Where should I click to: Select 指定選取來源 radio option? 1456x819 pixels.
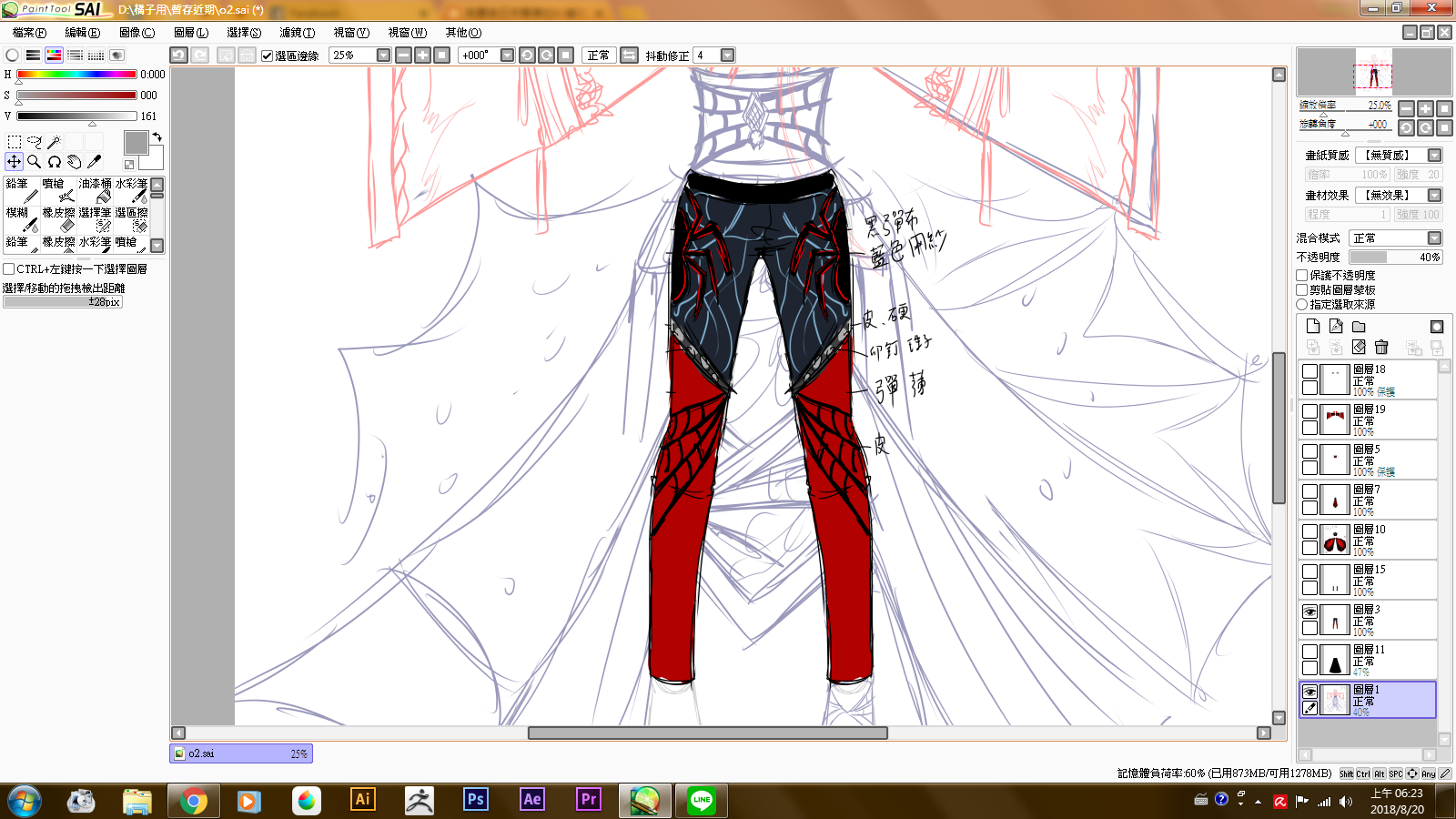[x=1301, y=304]
